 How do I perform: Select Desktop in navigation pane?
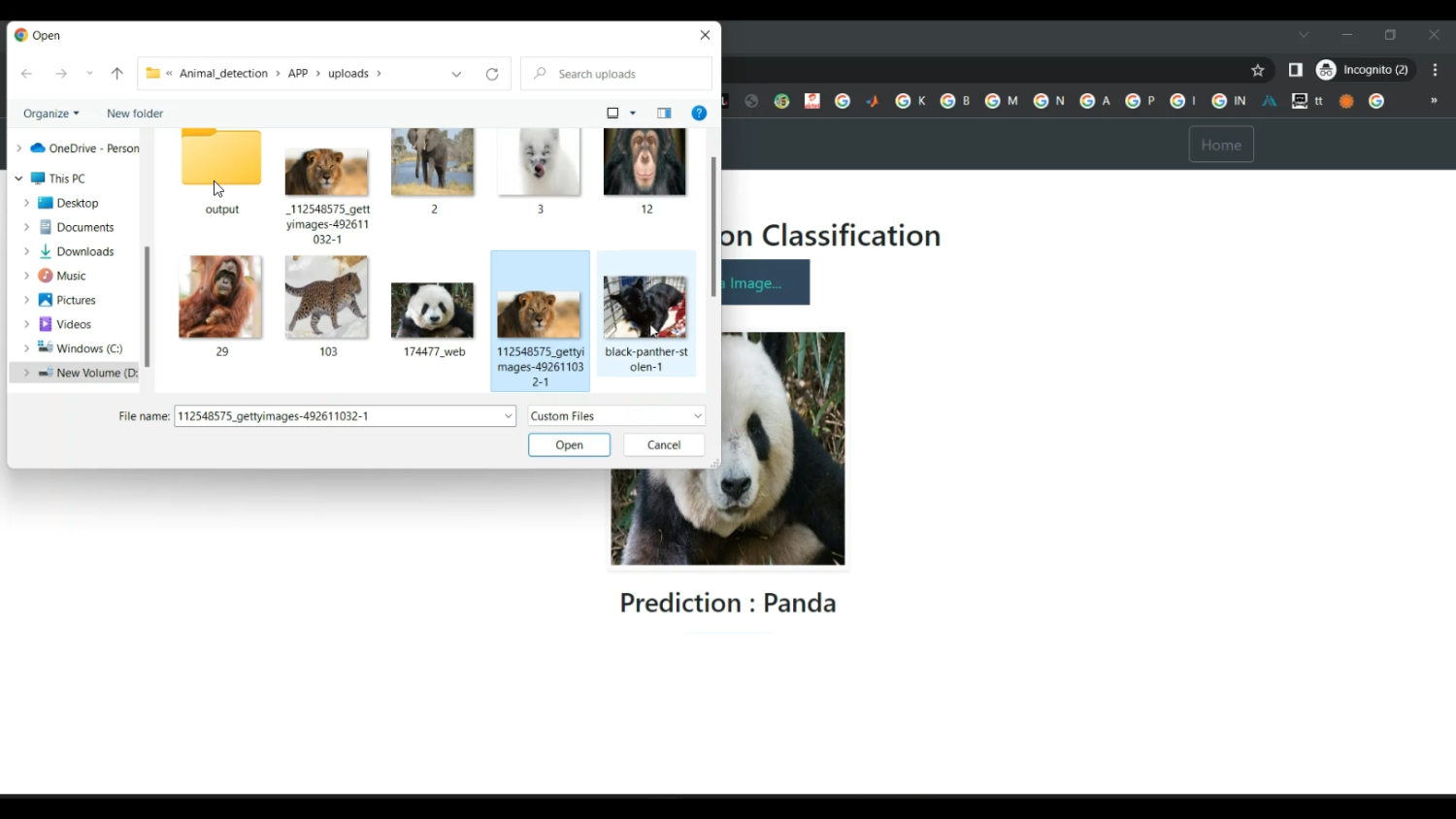tap(68, 203)
